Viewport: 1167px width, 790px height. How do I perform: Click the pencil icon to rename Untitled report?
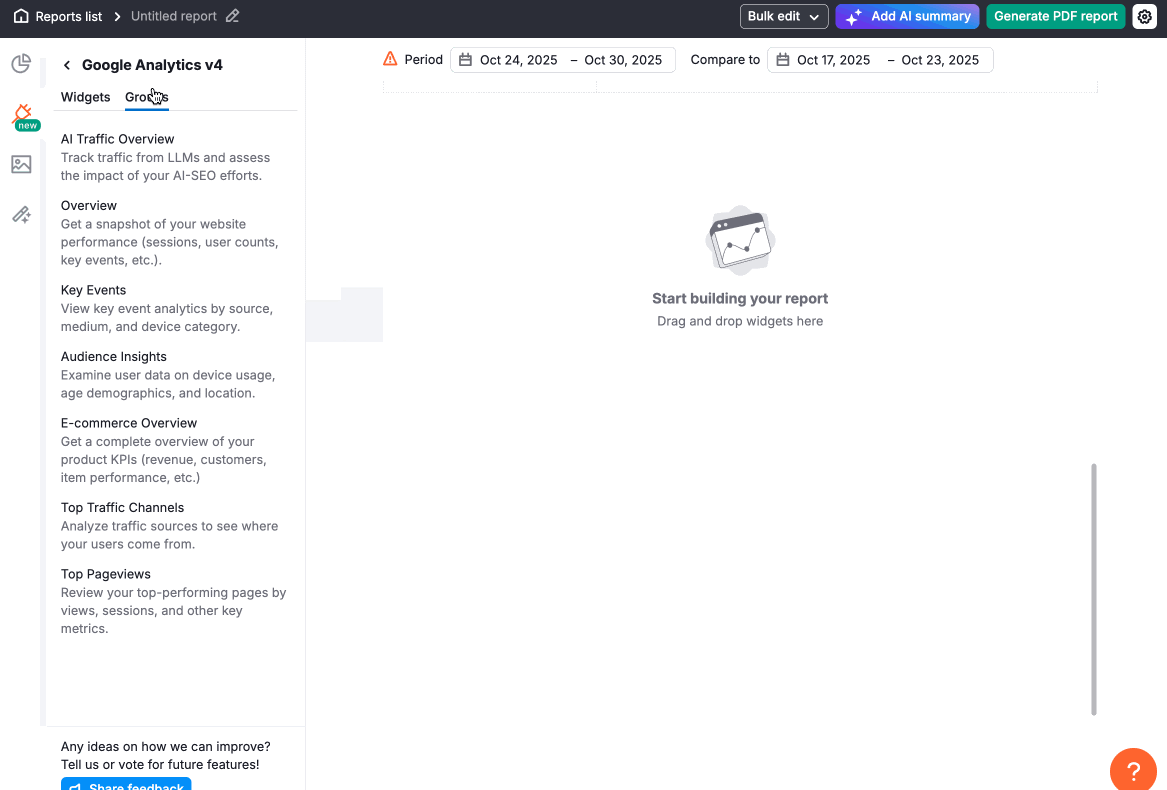[x=233, y=16]
